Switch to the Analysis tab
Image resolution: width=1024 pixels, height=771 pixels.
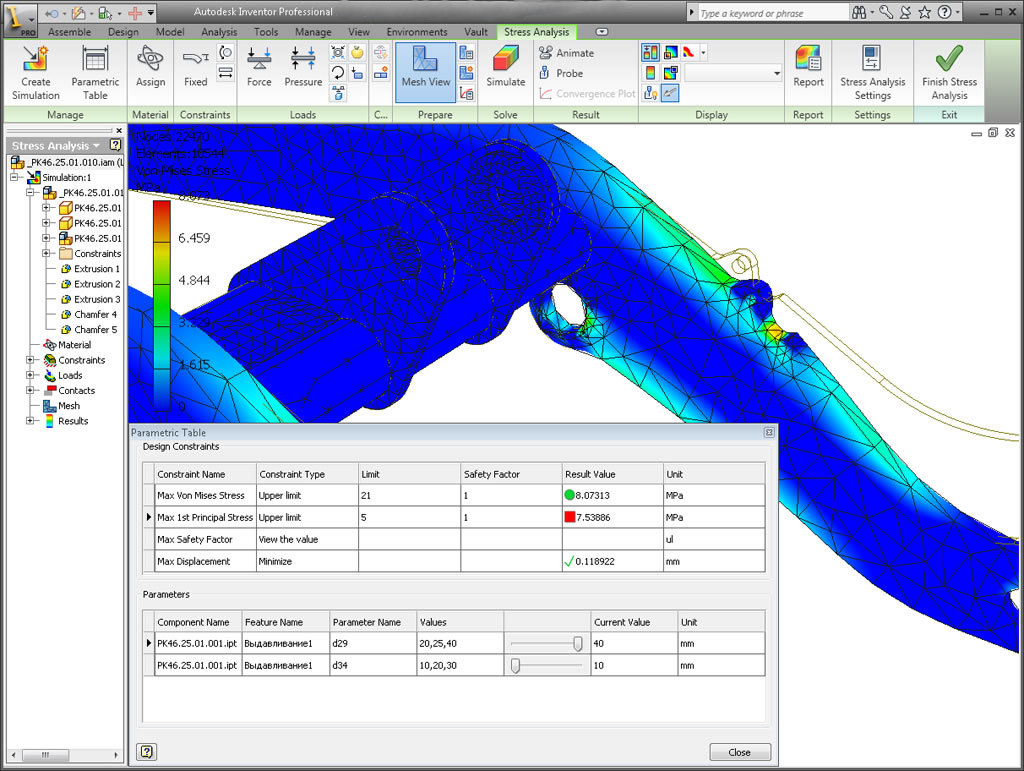point(219,32)
